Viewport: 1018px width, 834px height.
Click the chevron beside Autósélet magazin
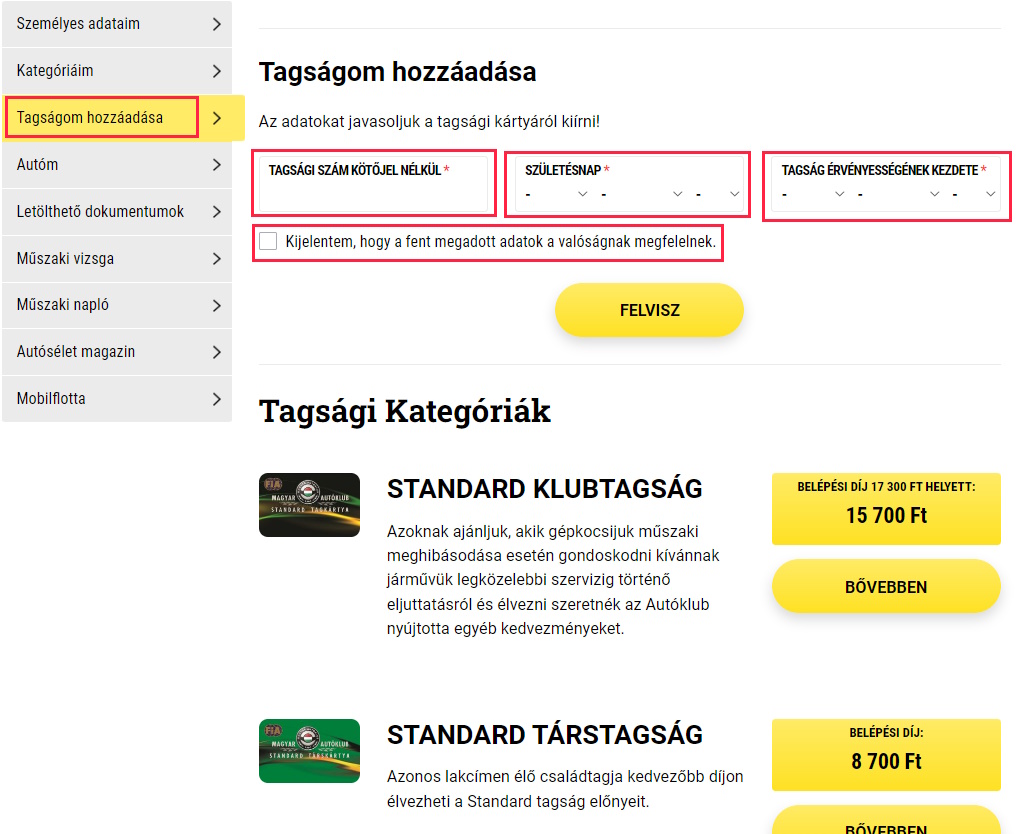coord(217,352)
